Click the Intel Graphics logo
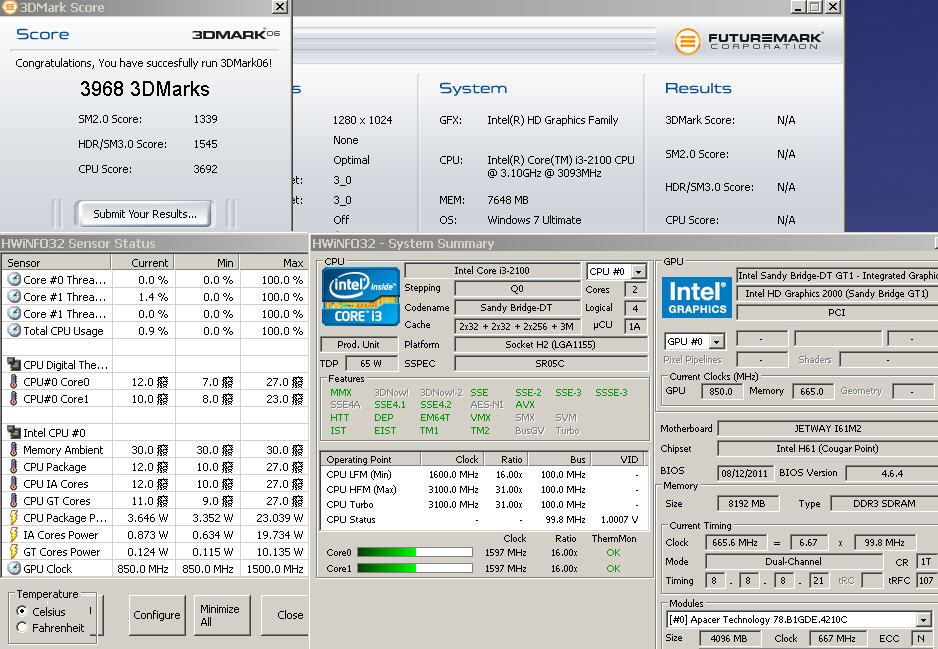Screen dimensions: 938x649 (696, 297)
